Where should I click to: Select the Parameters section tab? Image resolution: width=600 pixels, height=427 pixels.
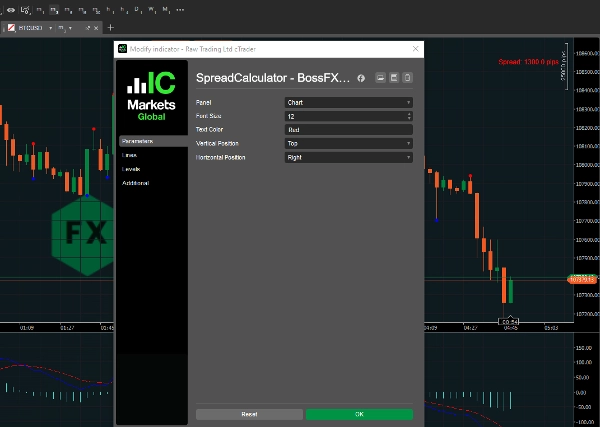click(x=153, y=141)
